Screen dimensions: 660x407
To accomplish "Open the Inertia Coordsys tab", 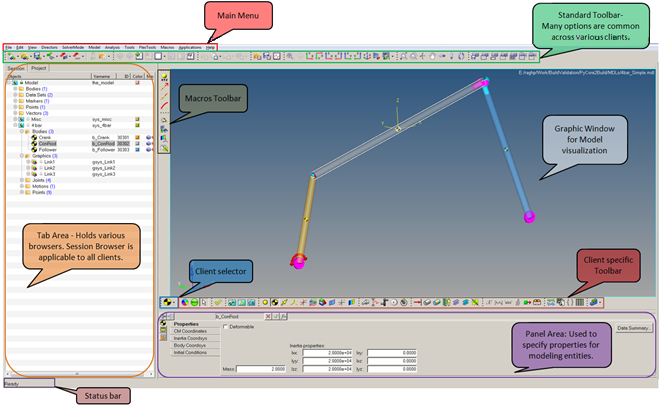I will click(195, 338).
